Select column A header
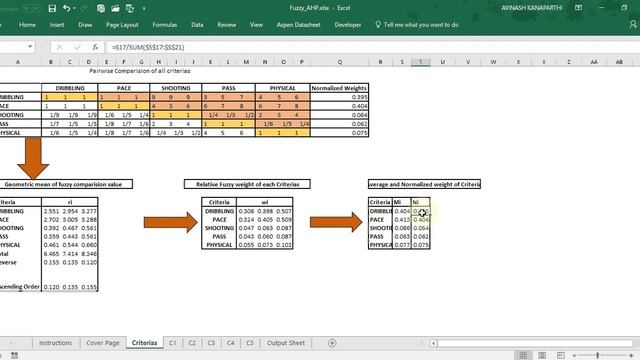The height and width of the screenshot is (360, 640). coord(18,62)
